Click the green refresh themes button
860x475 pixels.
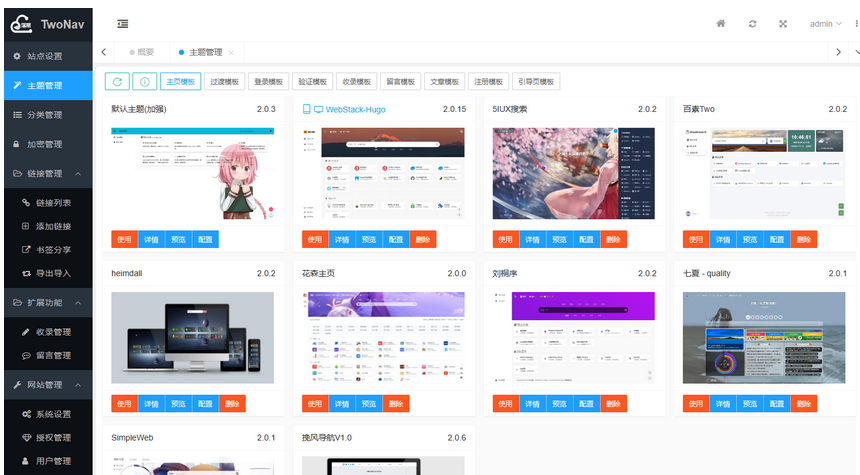(117, 82)
